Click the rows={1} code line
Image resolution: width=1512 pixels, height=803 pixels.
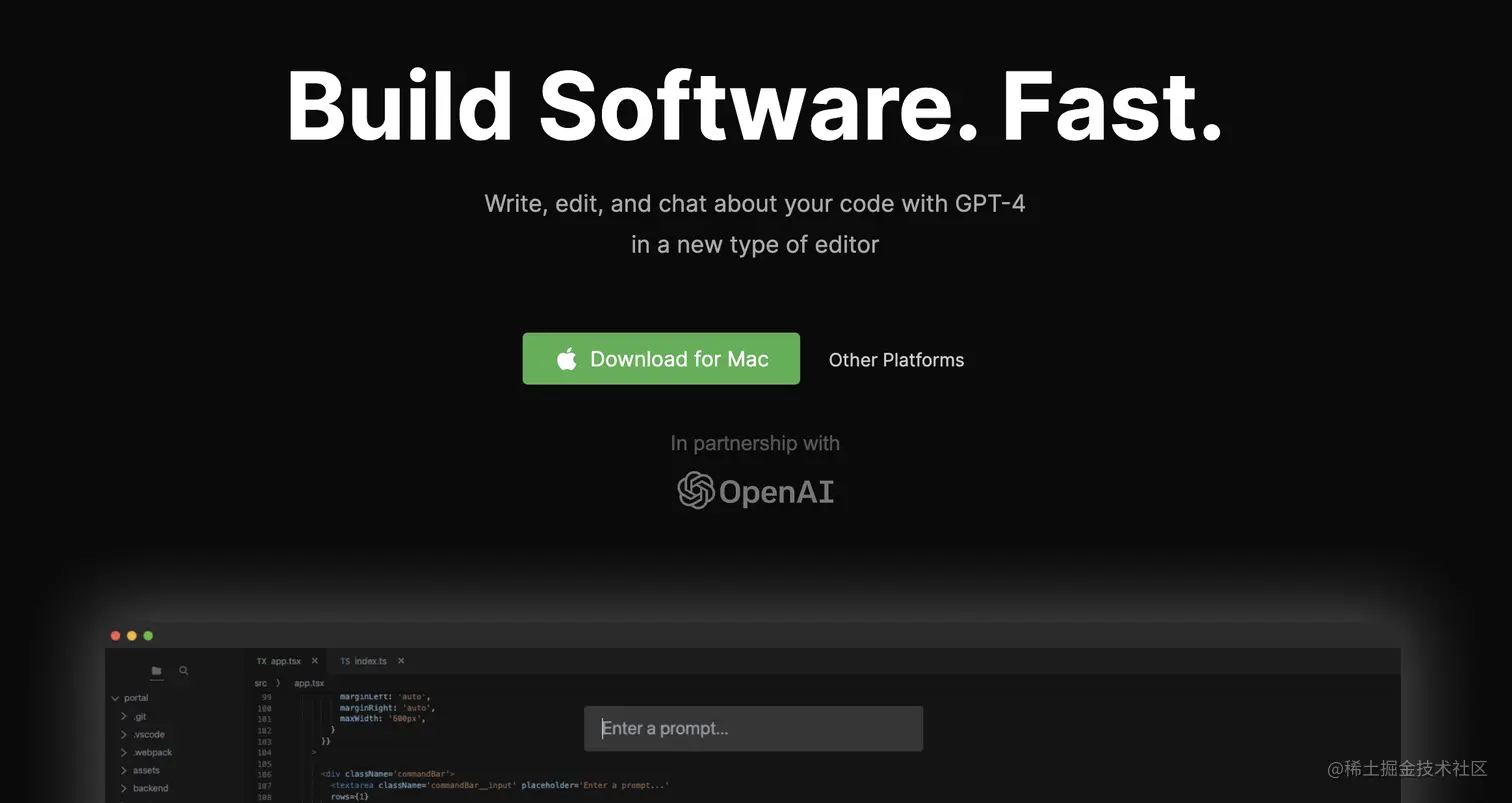[350, 797]
